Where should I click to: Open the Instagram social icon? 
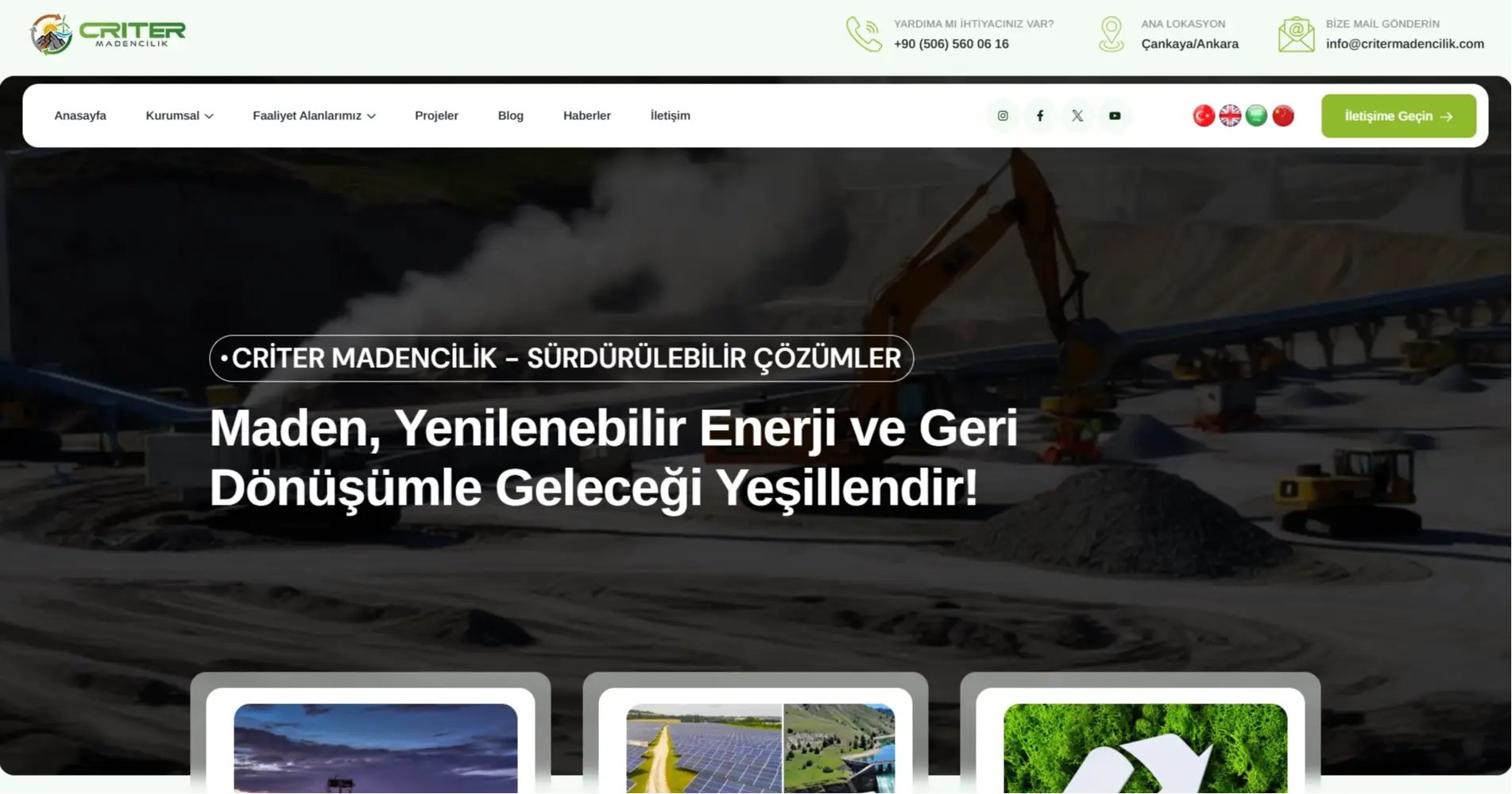[1003, 116]
